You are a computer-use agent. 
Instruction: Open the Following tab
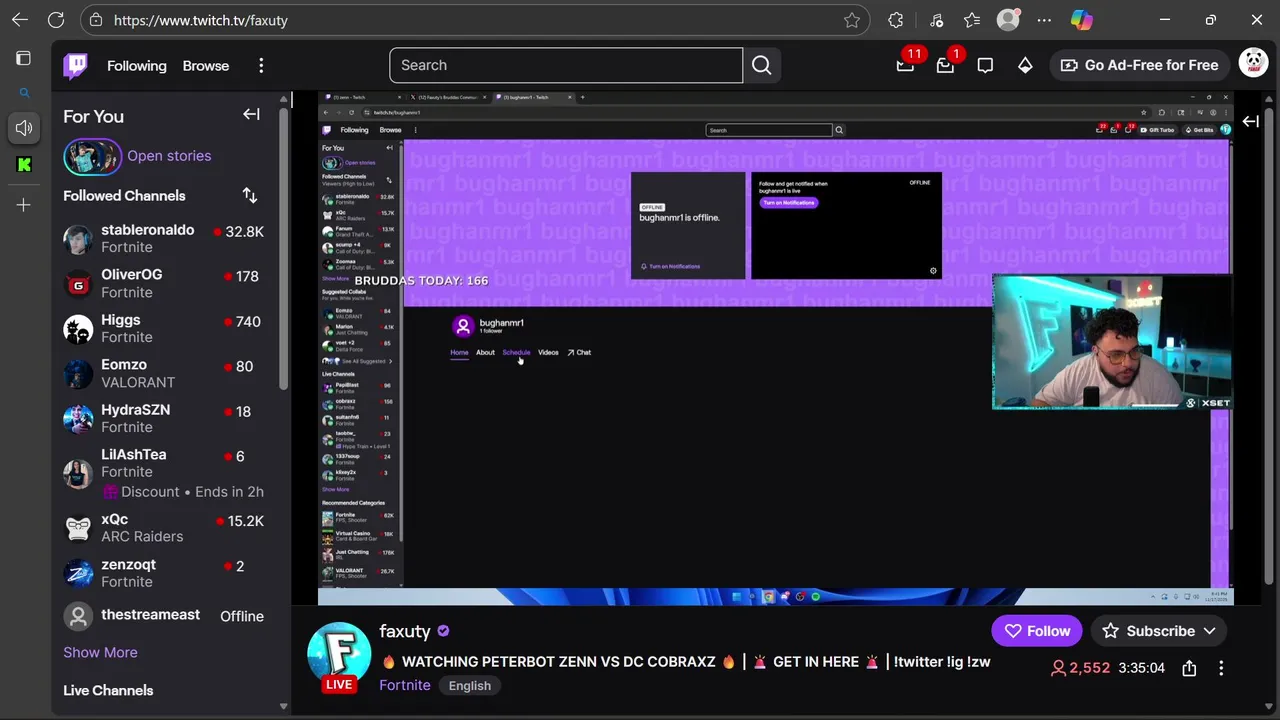[x=137, y=66]
